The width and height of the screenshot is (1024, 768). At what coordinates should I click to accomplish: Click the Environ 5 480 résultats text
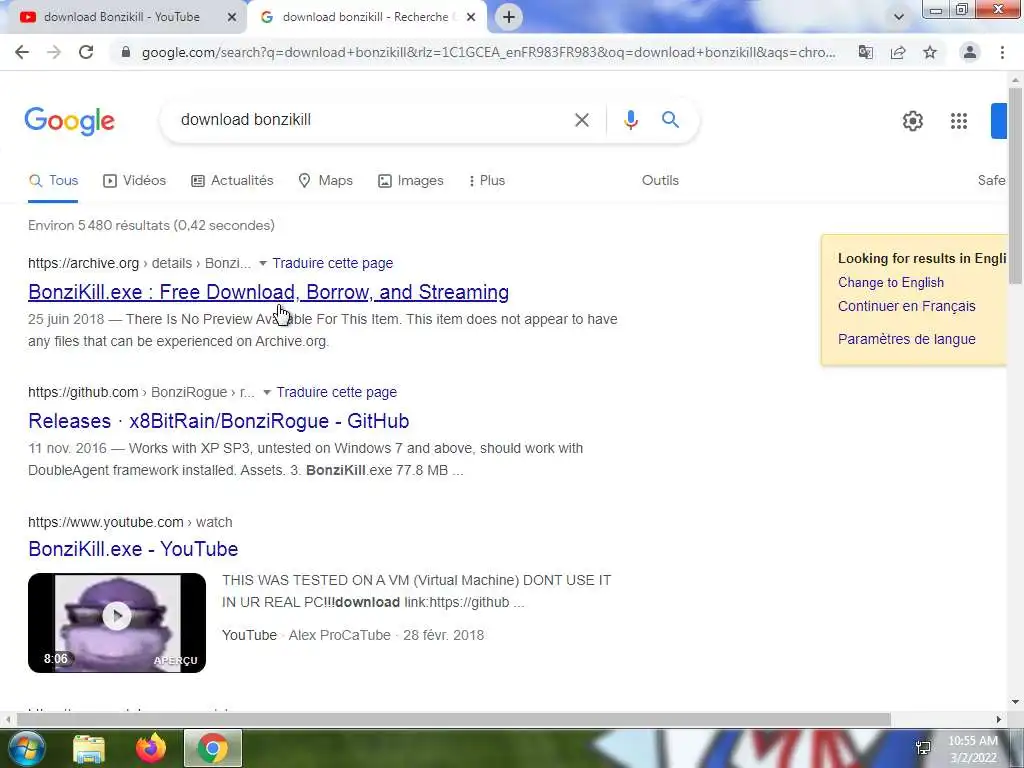click(x=151, y=225)
